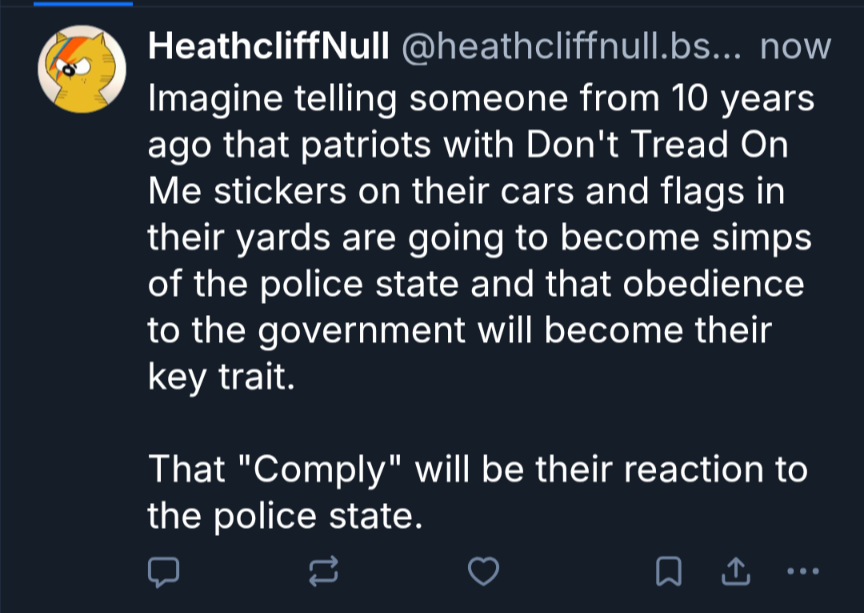Screen dimensions: 864x613
Task: Open the three-dot more options menu
Action: tap(803, 571)
